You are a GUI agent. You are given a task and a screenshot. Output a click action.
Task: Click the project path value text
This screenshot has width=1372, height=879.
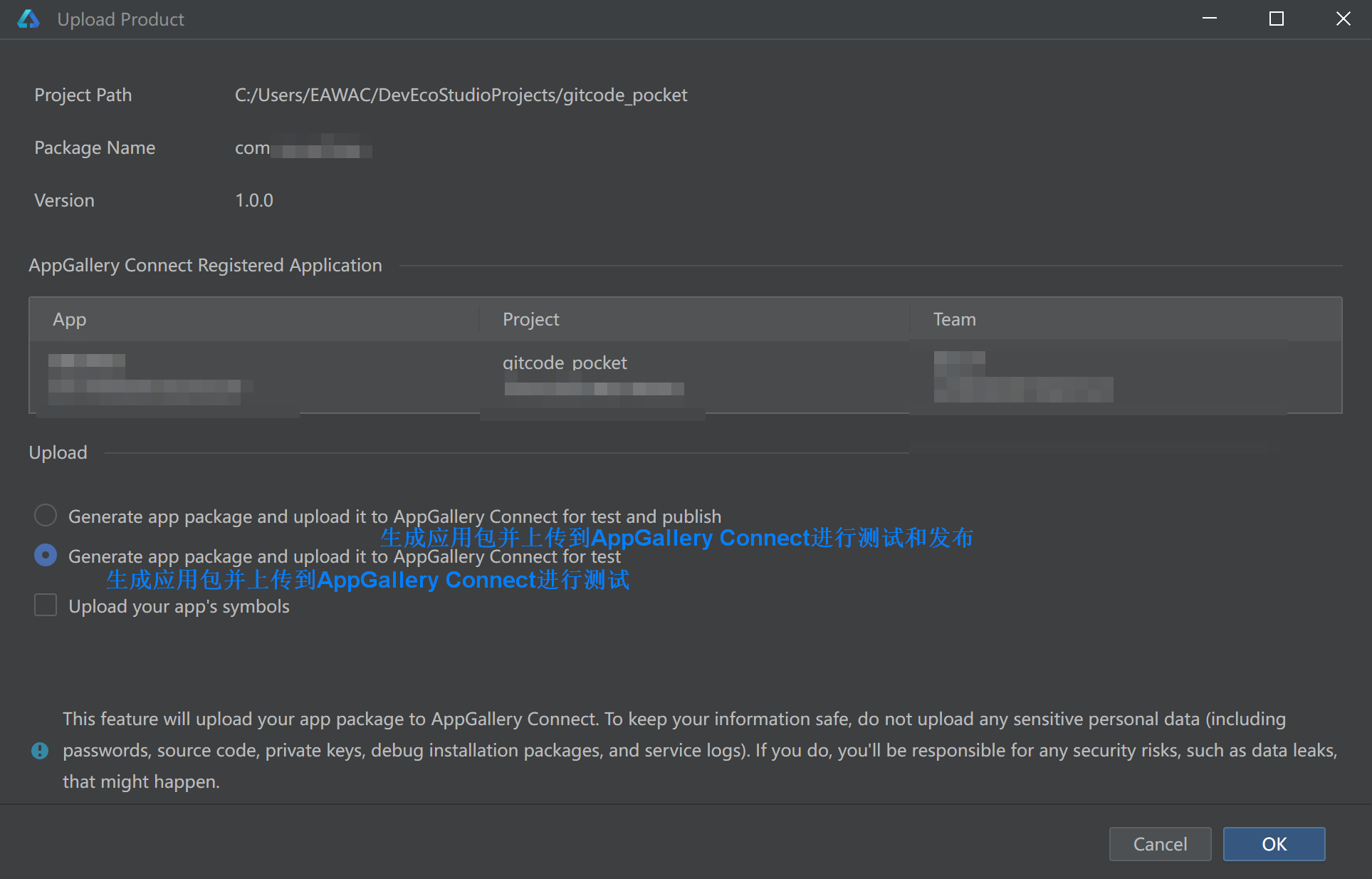(461, 95)
